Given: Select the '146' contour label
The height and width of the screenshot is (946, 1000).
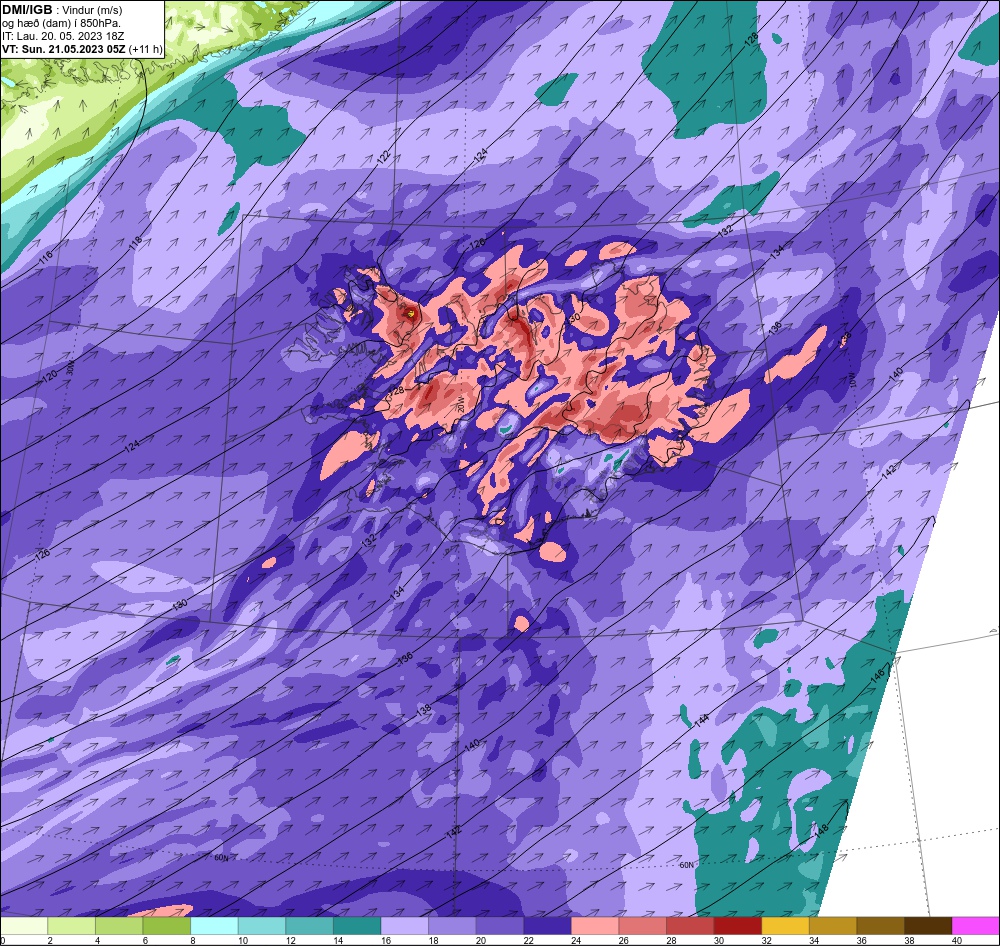Looking at the screenshot, I should point(878,676).
